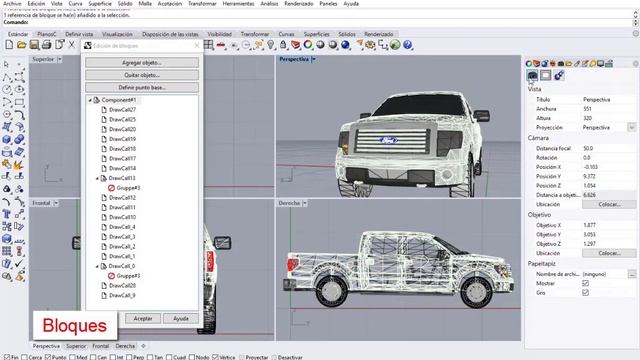This screenshot has width=640, height=360.
Task: Select the viewport frame properties icon
Action: (546, 75)
